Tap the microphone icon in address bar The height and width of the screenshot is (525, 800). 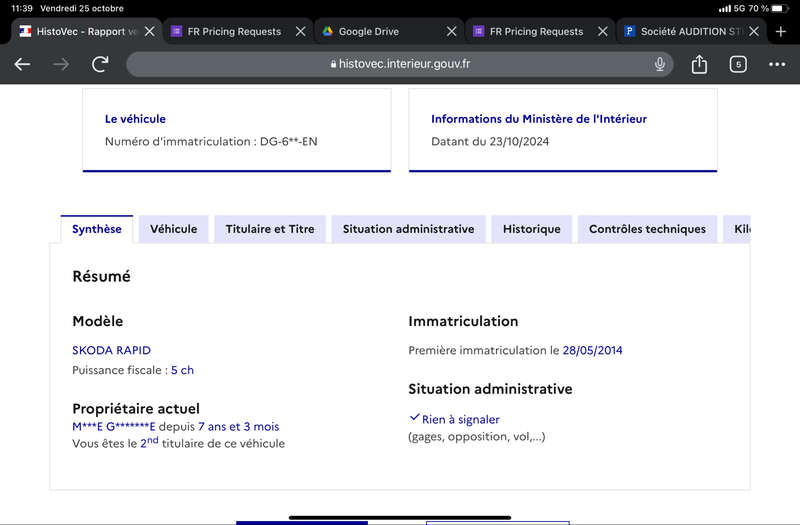coord(660,64)
